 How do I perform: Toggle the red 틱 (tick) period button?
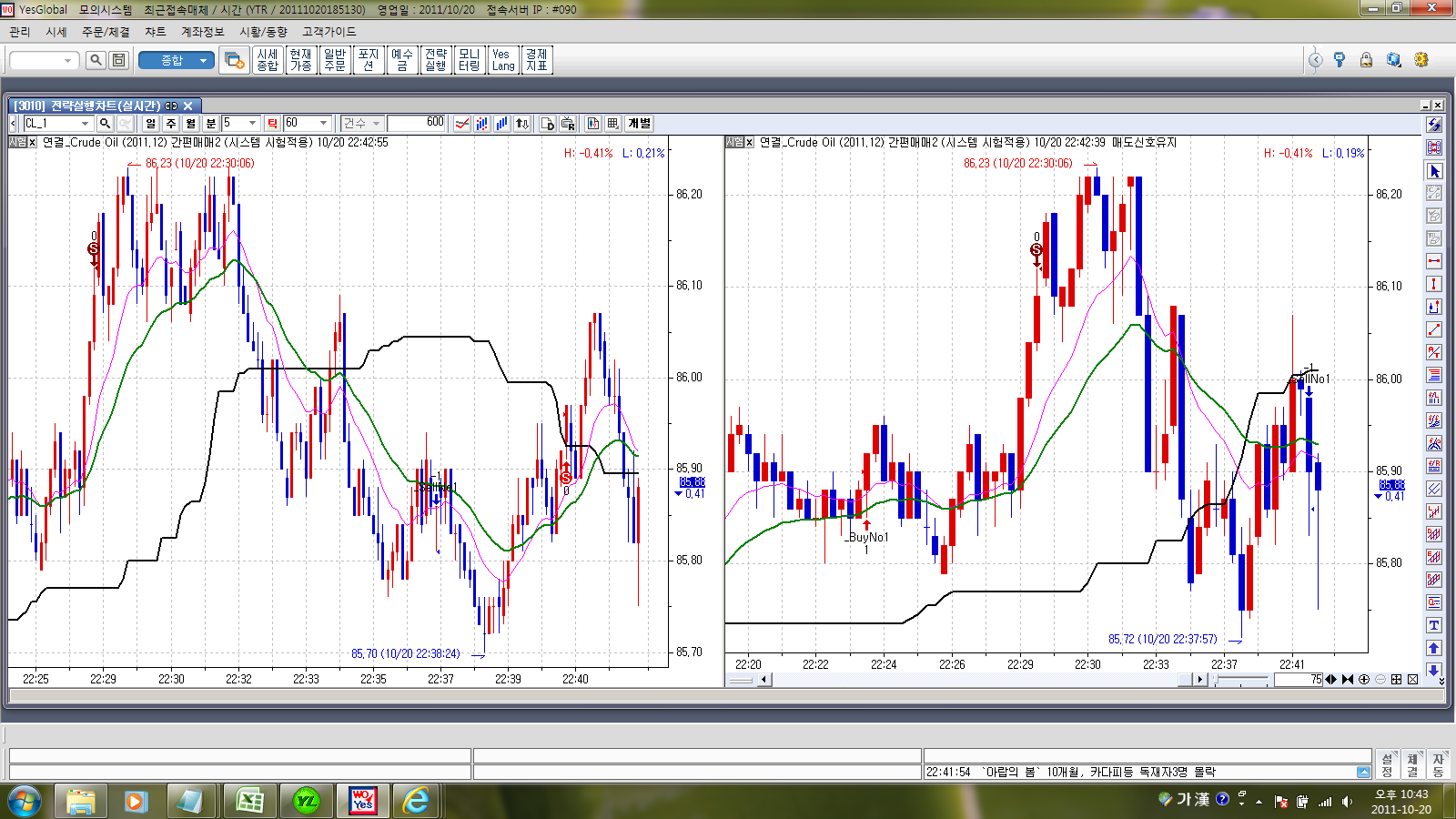click(272, 124)
